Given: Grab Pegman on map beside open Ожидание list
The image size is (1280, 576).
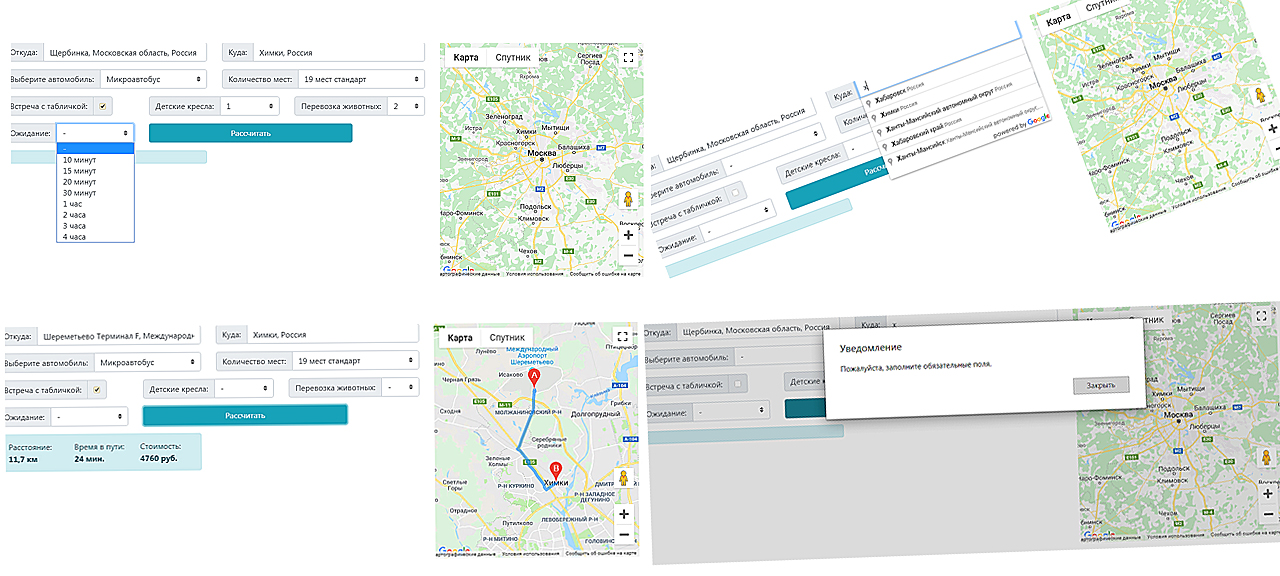Looking at the screenshot, I should (x=628, y=199).
